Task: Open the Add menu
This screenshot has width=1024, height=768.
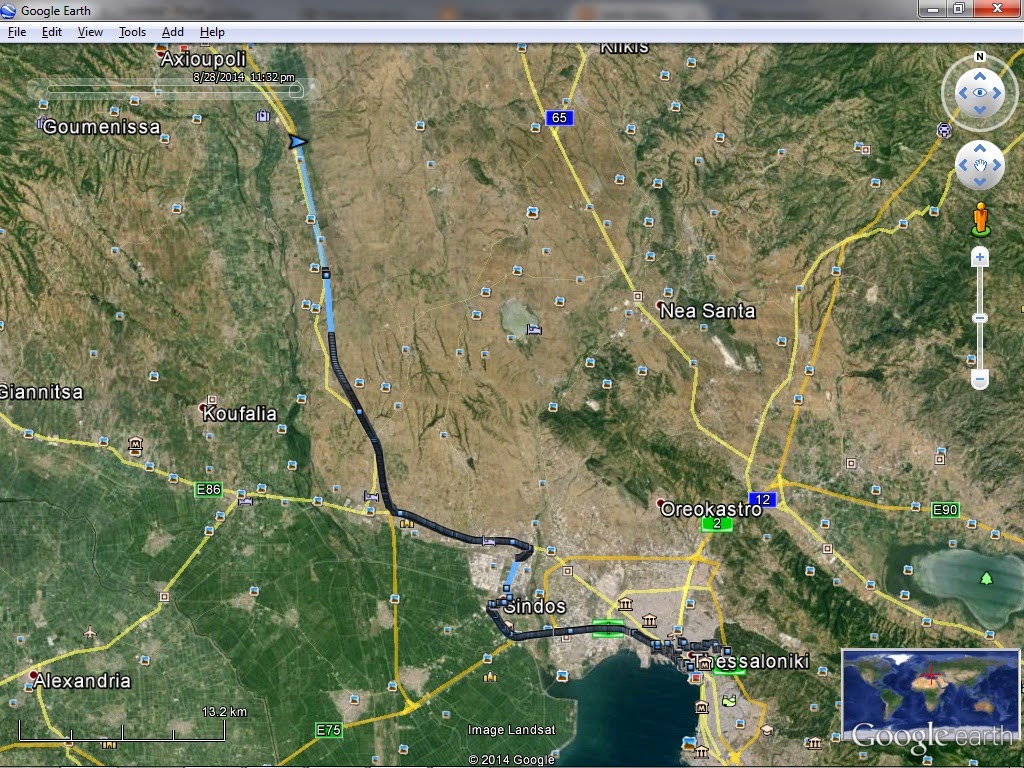Action: pyautogui.click(x=172, y=32)
